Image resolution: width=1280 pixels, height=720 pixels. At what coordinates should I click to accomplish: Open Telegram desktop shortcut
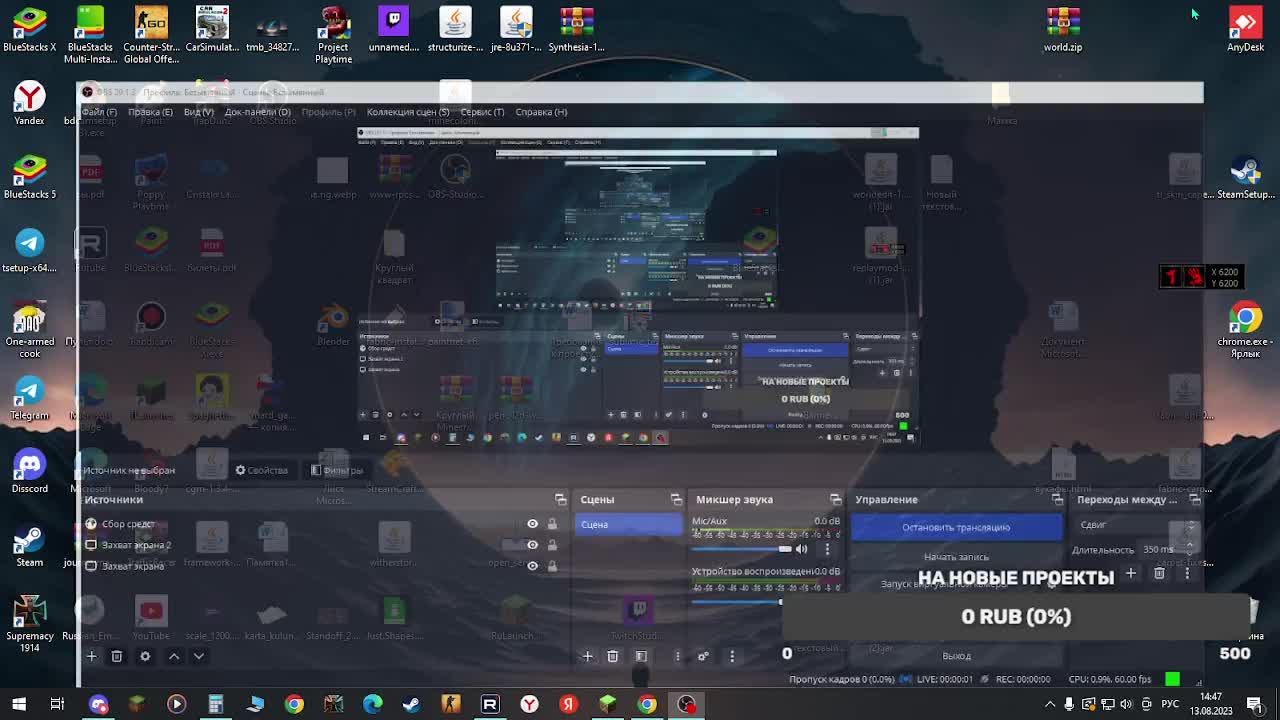(x=29, y=397)
